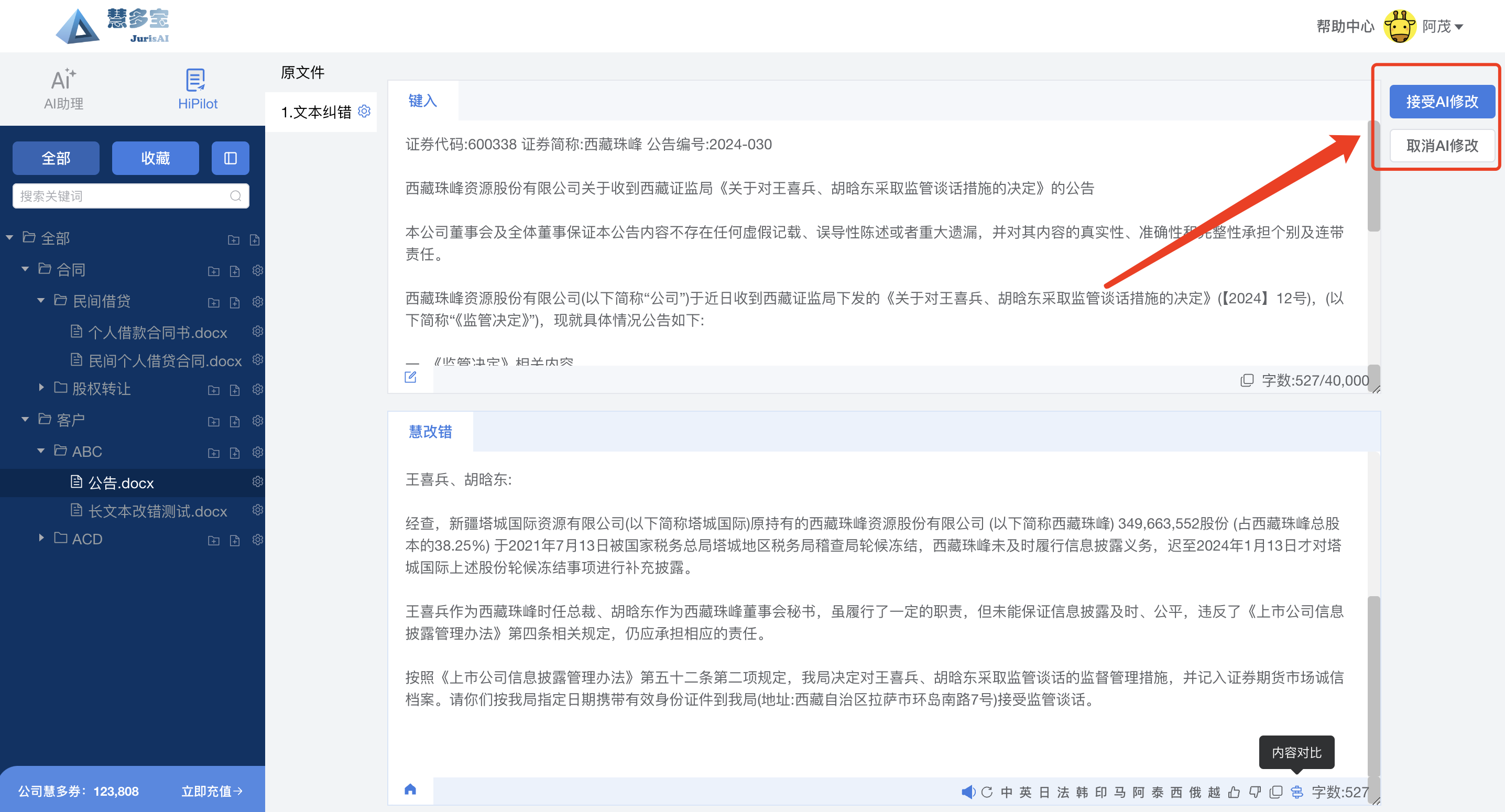The height and width of the screenshot is (812, 1505).
Task: Add new file under 合同
Action: pyautogui.click(x=235, y=271)
